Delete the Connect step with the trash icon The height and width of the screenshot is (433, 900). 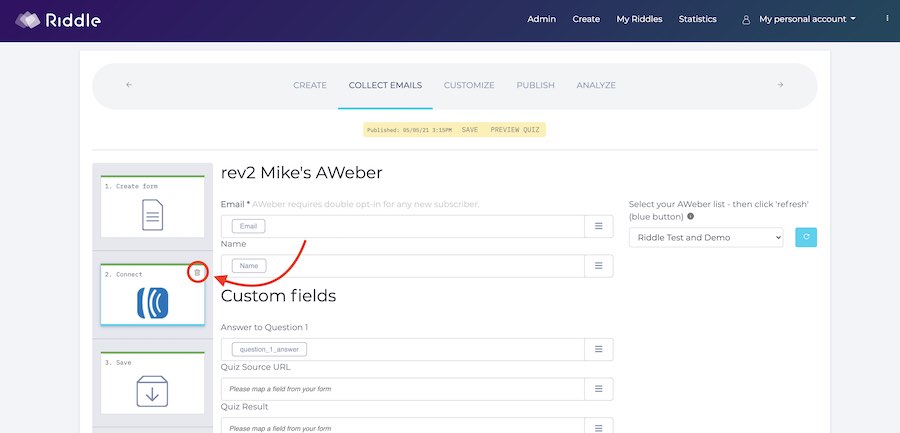(197, 273)
